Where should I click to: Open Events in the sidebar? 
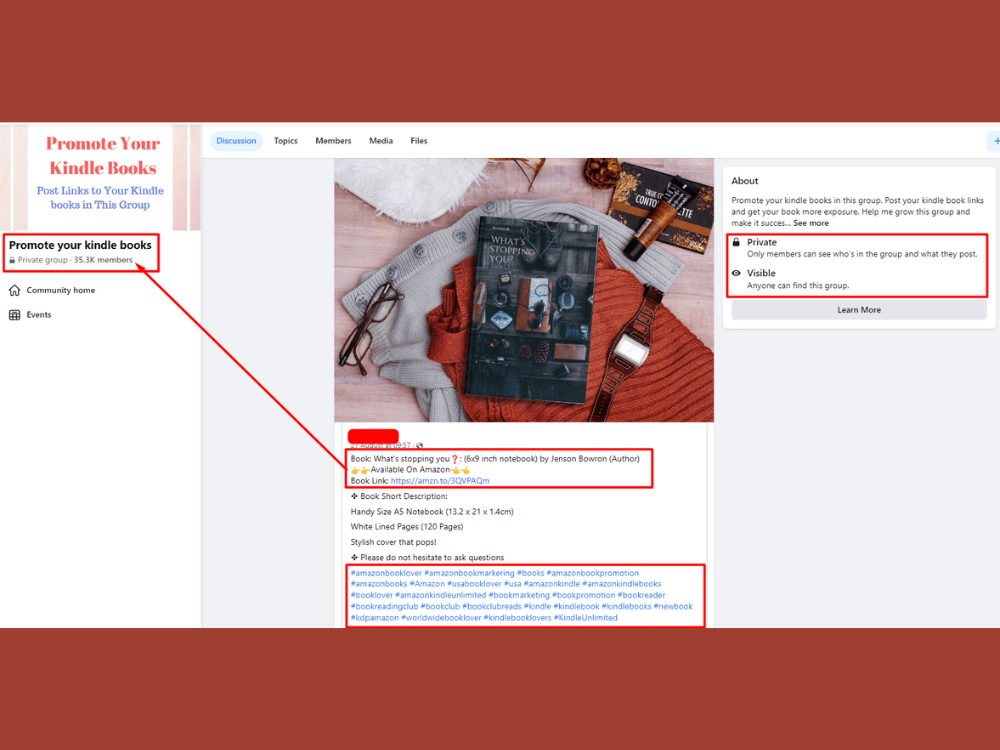coord(39,315)
